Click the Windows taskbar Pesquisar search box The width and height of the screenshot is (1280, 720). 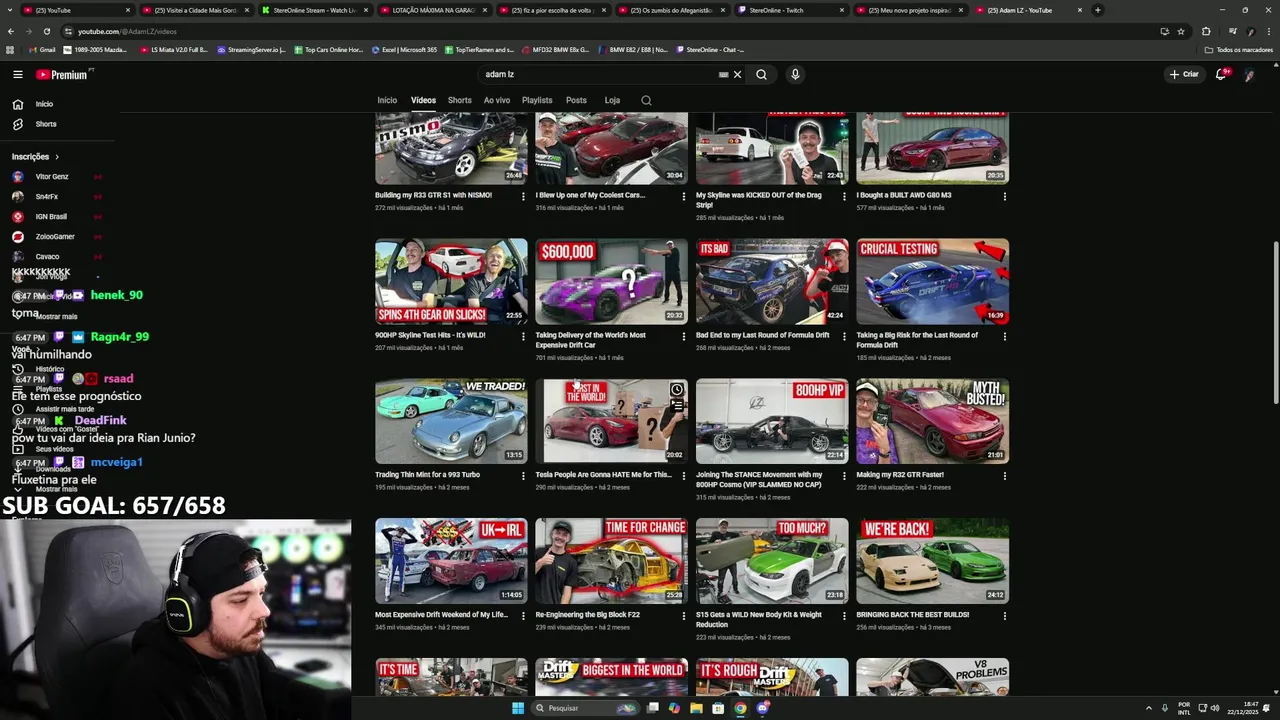tap(585, 708)
